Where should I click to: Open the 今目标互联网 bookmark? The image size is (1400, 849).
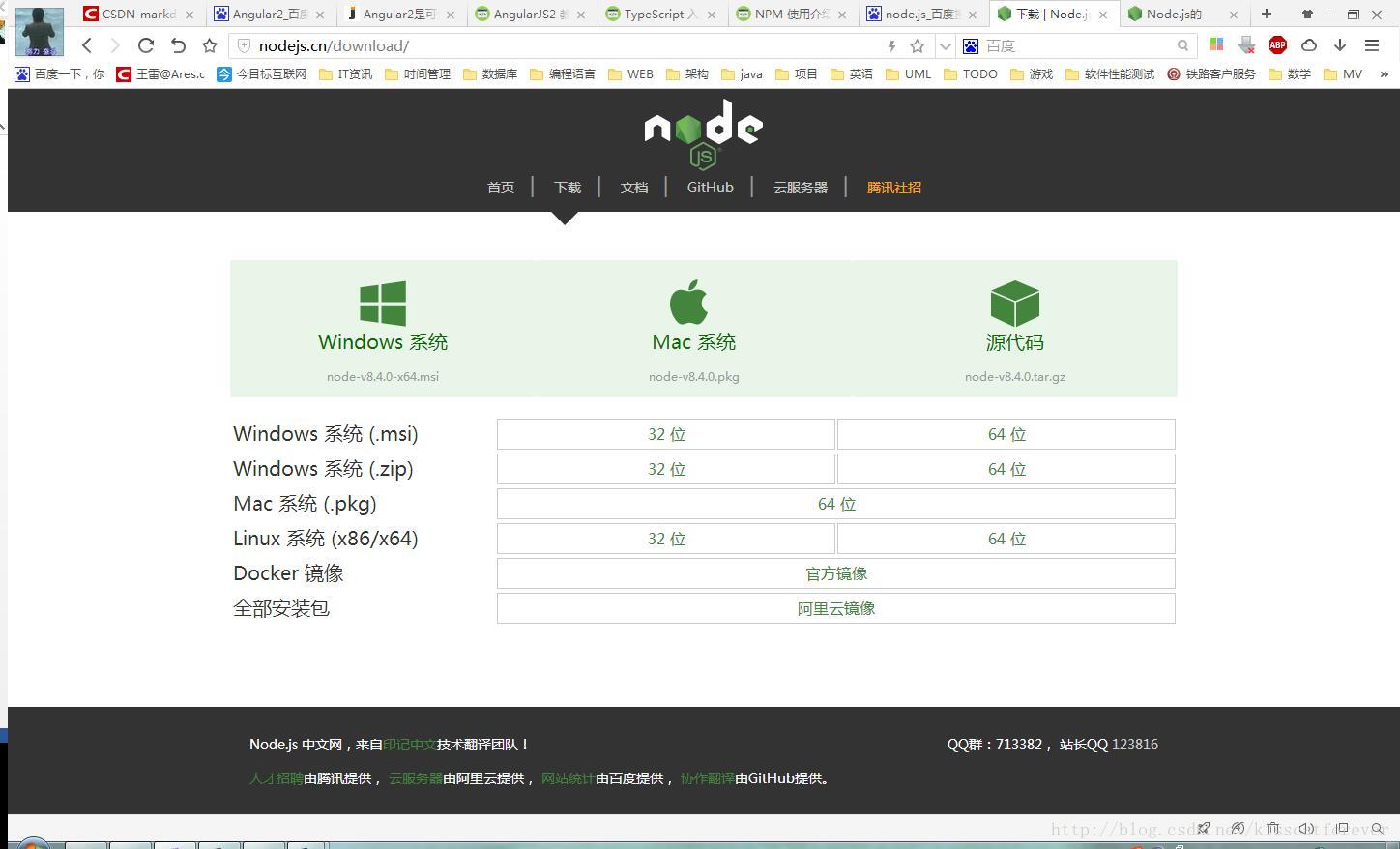pos(262,73)
